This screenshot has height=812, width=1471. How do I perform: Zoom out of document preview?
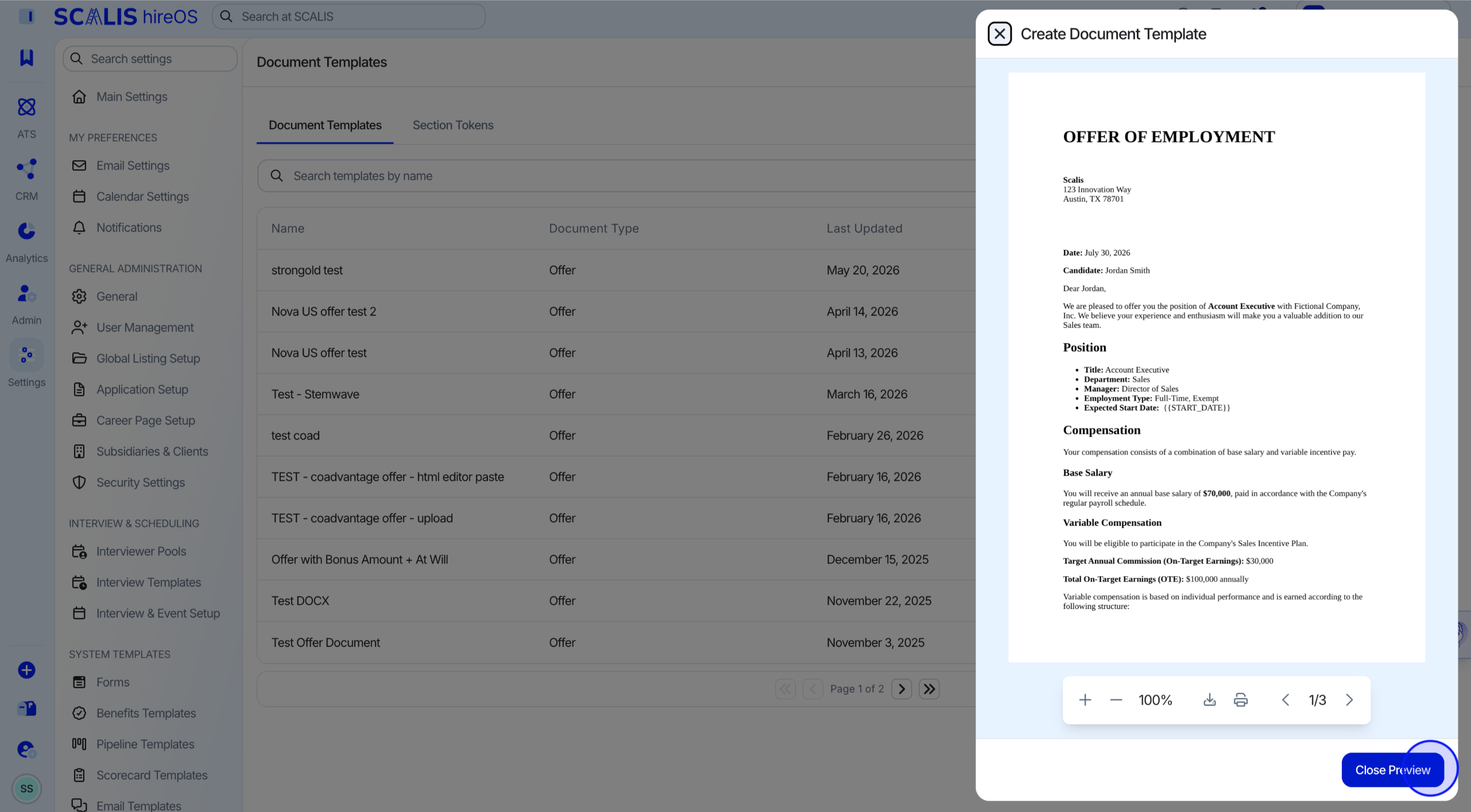pos(1116,700)
